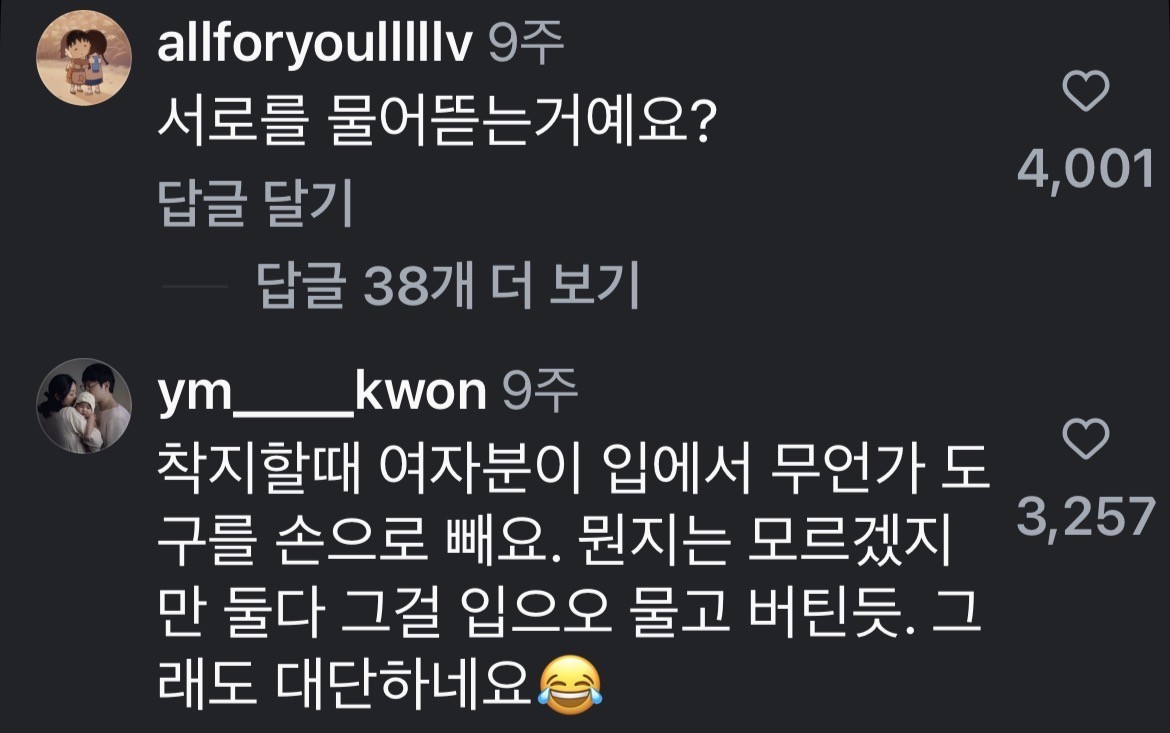
Task: Click the line beside 답글 38개 더 보기
Action: [x=195, y=286]
